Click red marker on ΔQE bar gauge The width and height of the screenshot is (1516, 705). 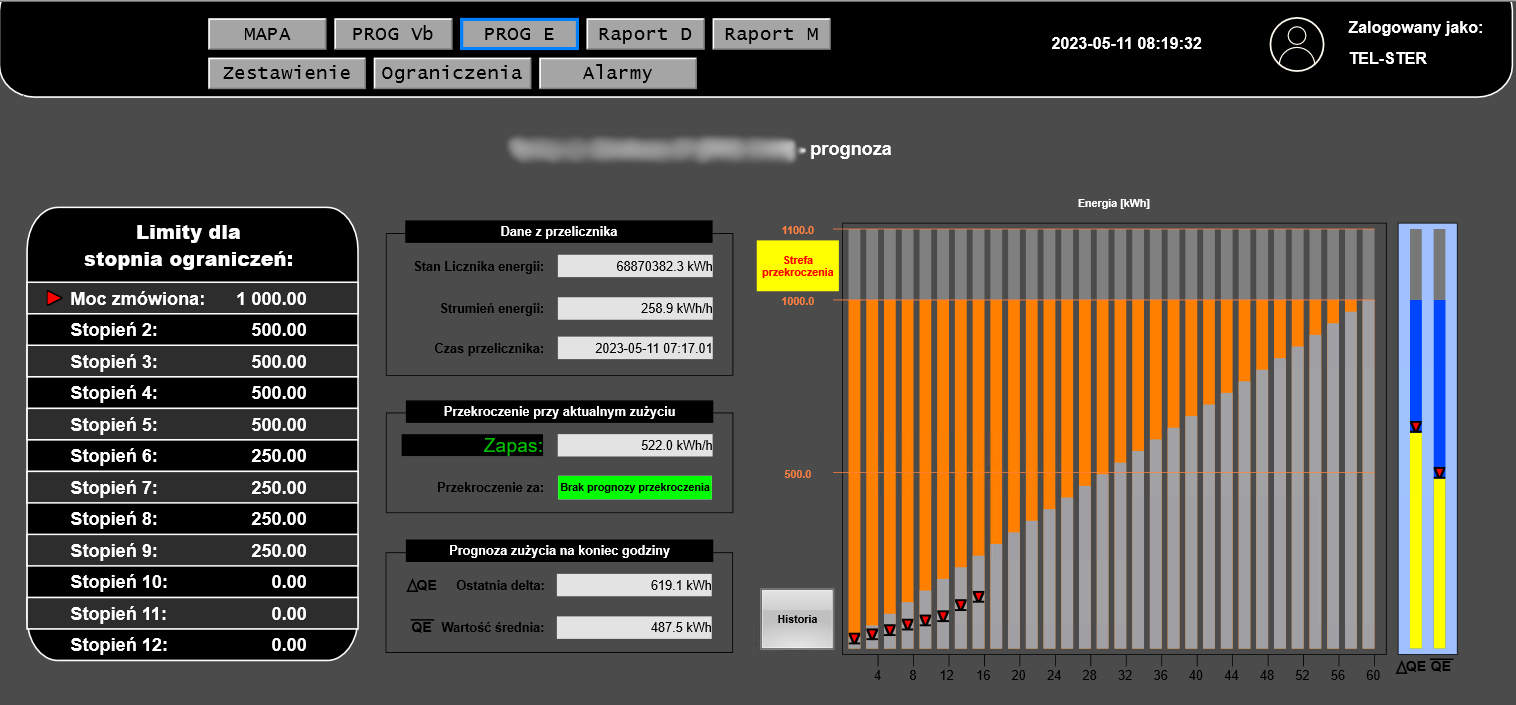(x=1415, y=427)
